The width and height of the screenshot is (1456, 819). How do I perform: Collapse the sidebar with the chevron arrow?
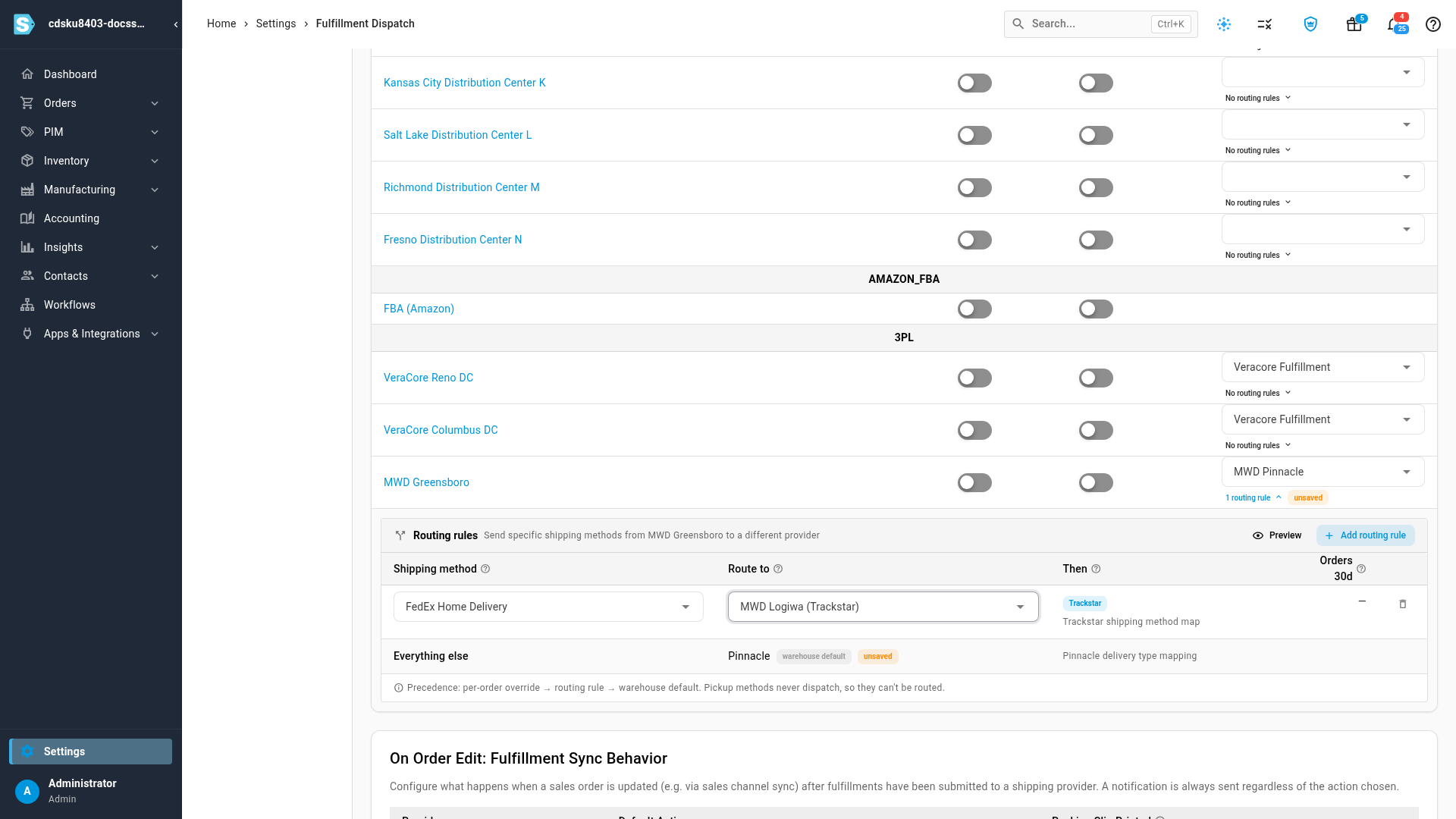176,24
